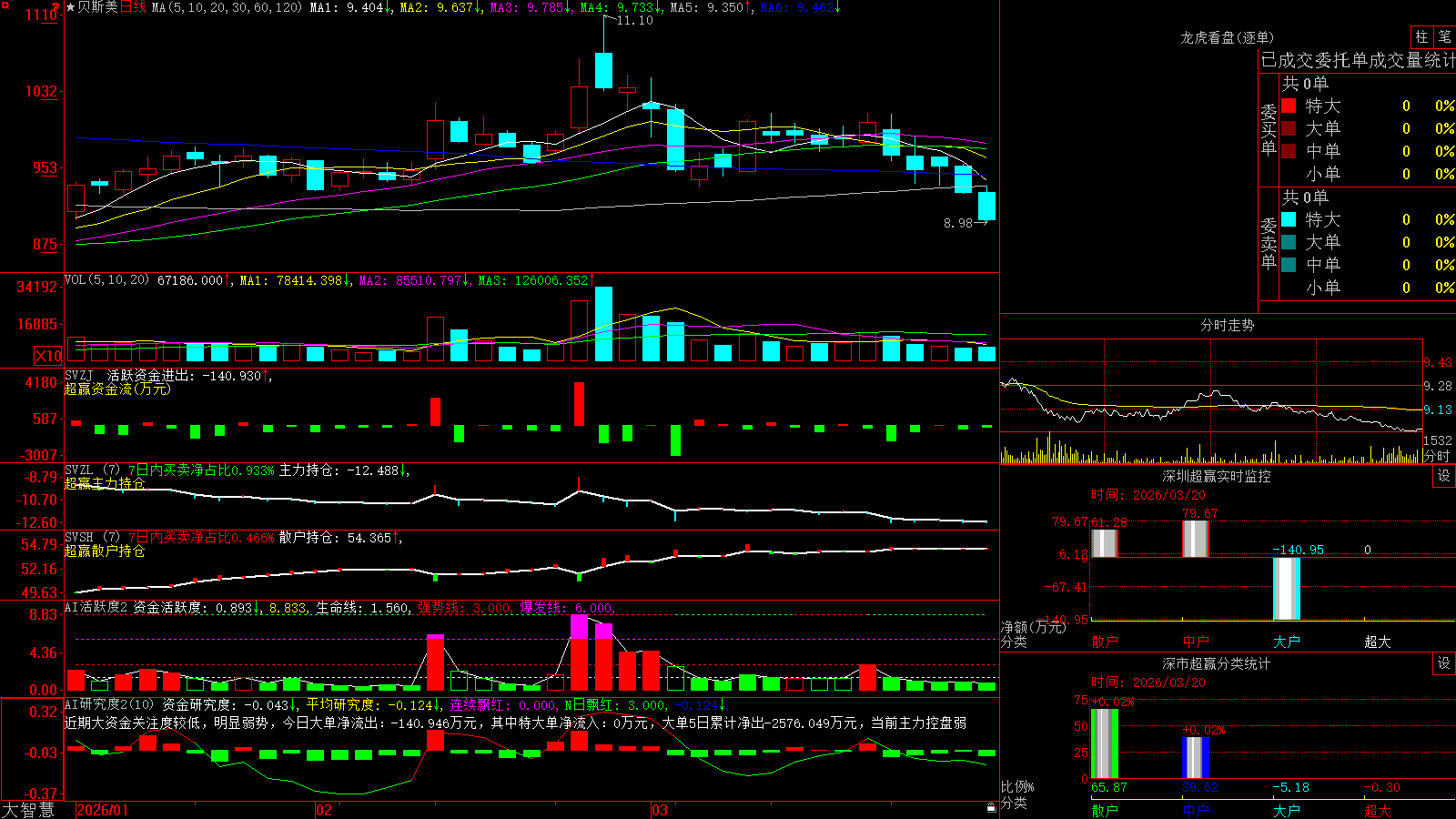
Task: Click the 超赢散户持仓 label
Action: [105, 551]
